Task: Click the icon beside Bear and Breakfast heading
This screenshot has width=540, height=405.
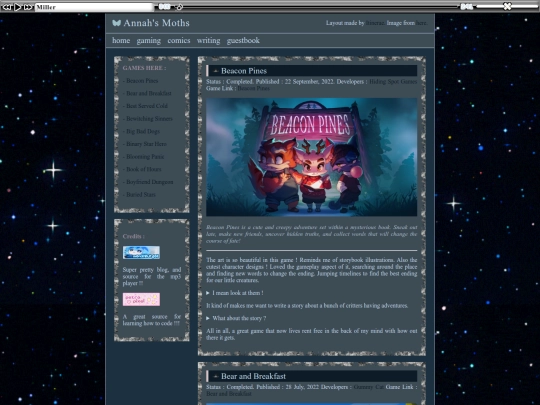Action: [x=216, y=376]
